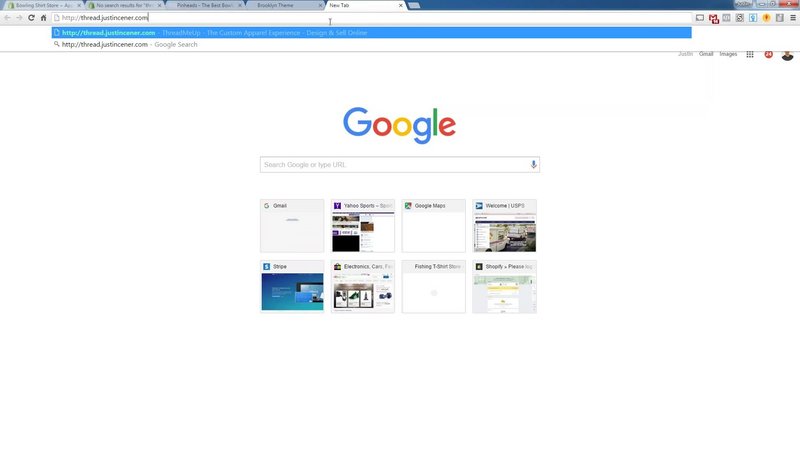This screenshot has height=450, width=800.
Task: Choose the Google Search suggestion row
Action: pos(371,44)
